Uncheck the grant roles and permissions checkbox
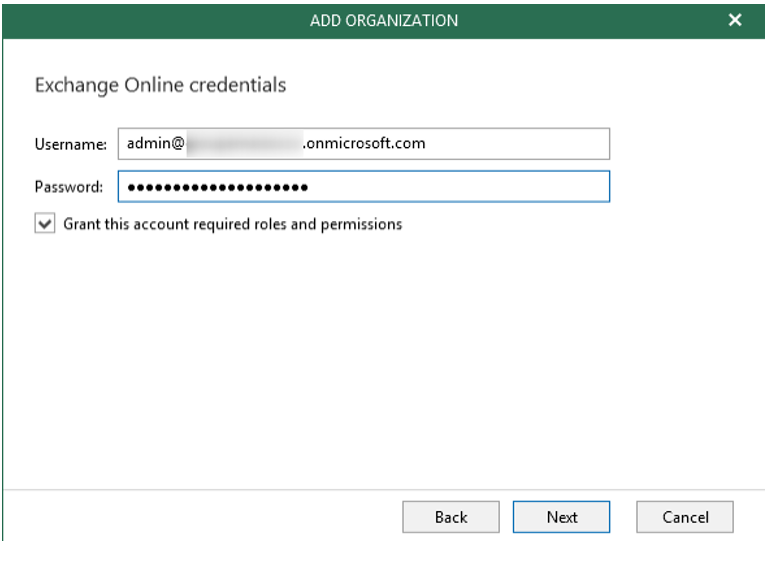771x562 pixels. (x=45, y=225)
